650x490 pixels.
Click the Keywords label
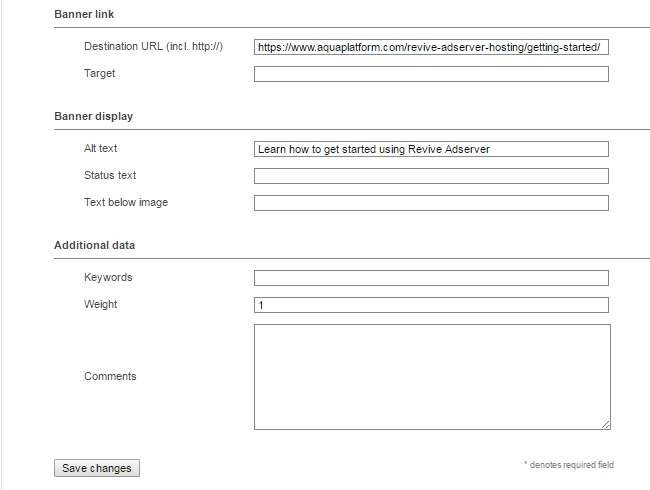click(108, 277)
